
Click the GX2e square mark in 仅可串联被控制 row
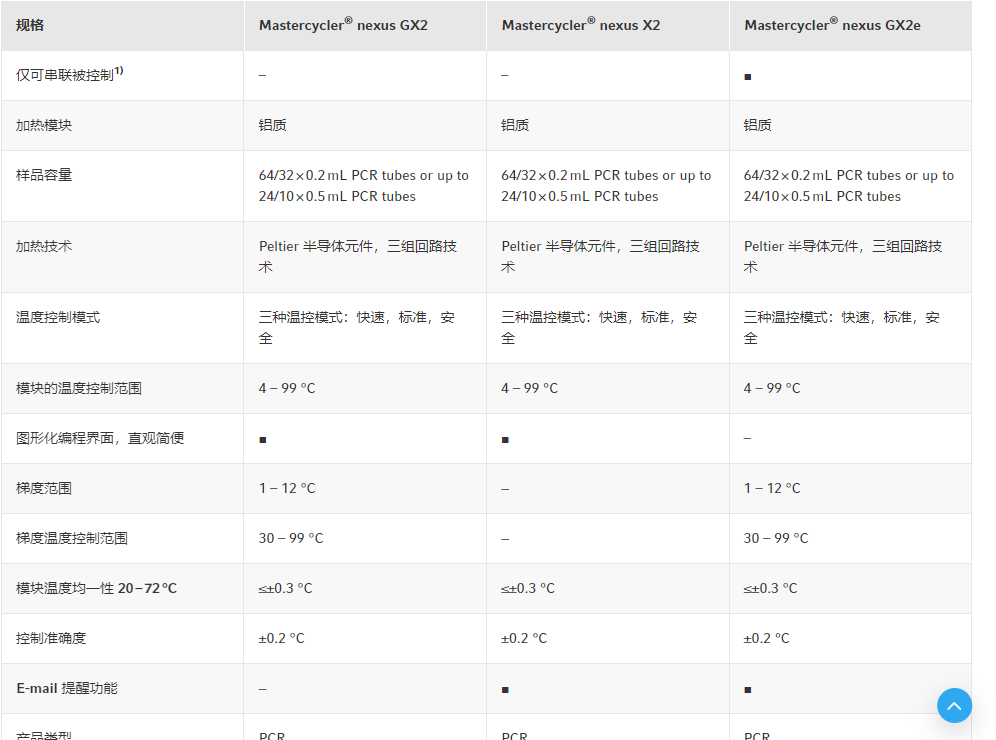748,77
